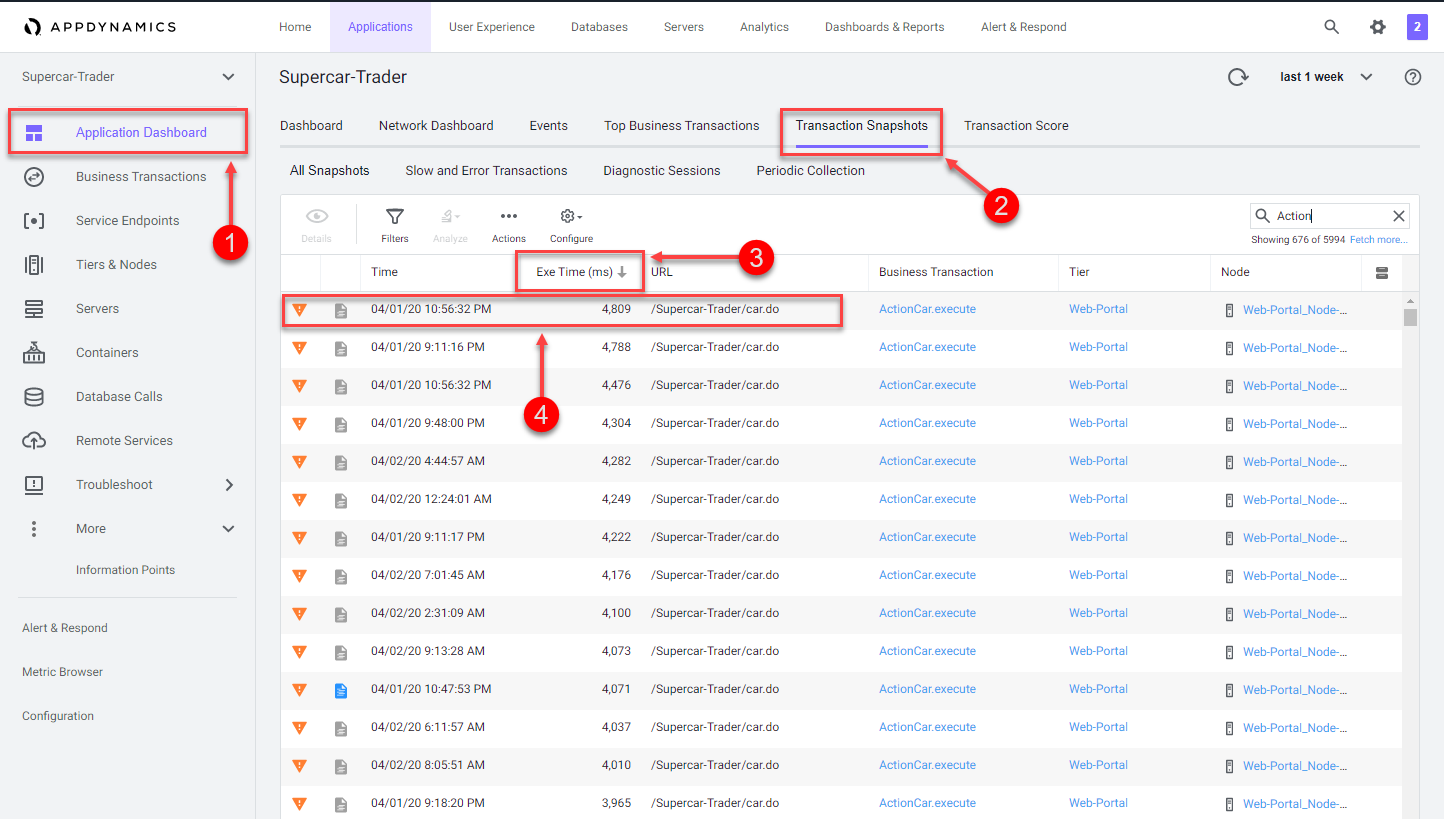This screenshot has width=1444, height=819.
Task: Click the Tiers & Nodes sidebar icon
Action: (34, 265)
